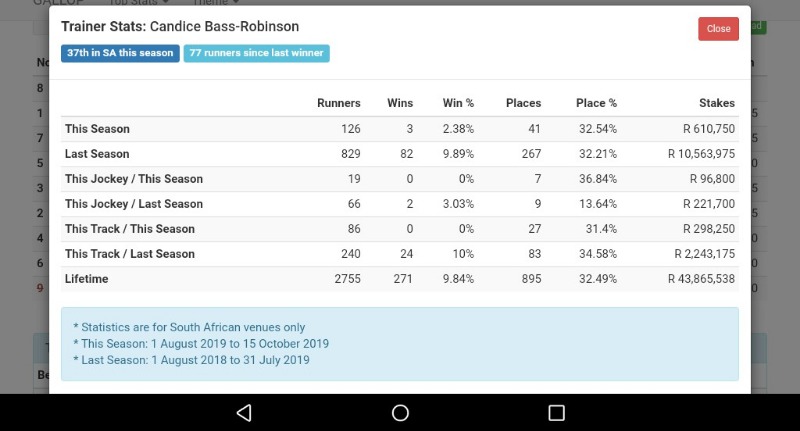Click the Lifetime stakes value R 43,865,538
The width and height of the screenshot is (800, 431).
click(x=701, y=279)
